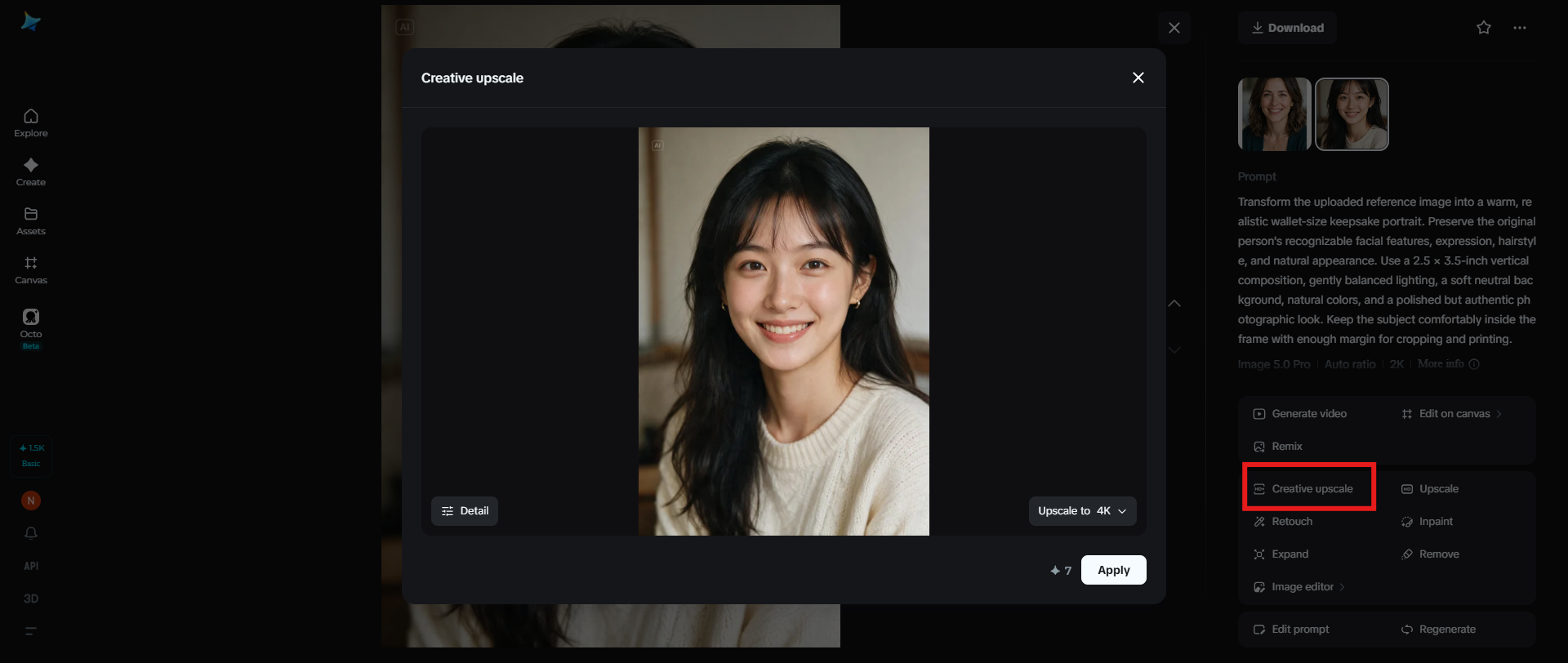Choose the Inpaint option
The width and height of the screenshot is (1568, 663).
point(1427,522)
